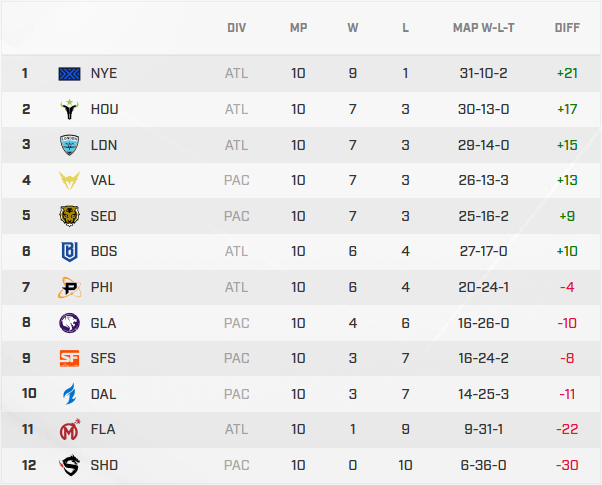Click the VAL team wings logo
The image size is (602, 485).
[69, 181]
